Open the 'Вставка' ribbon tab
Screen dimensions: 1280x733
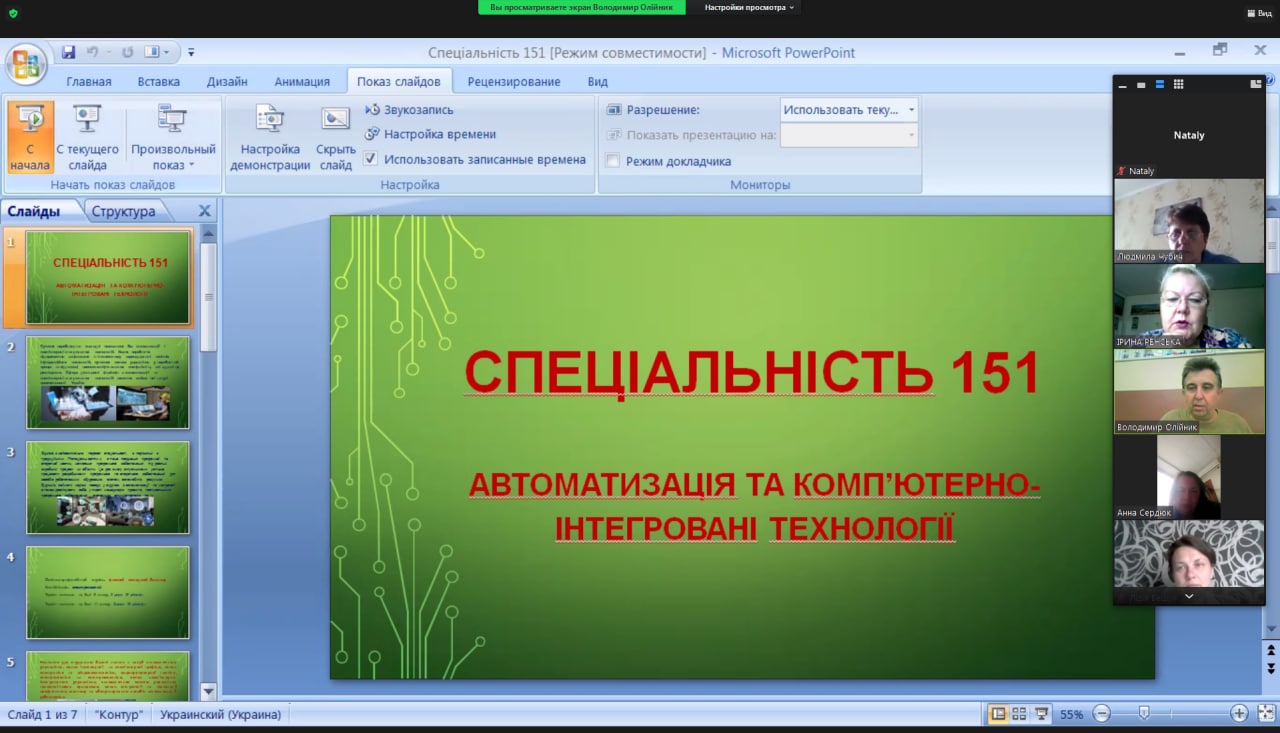click(158, 82)
